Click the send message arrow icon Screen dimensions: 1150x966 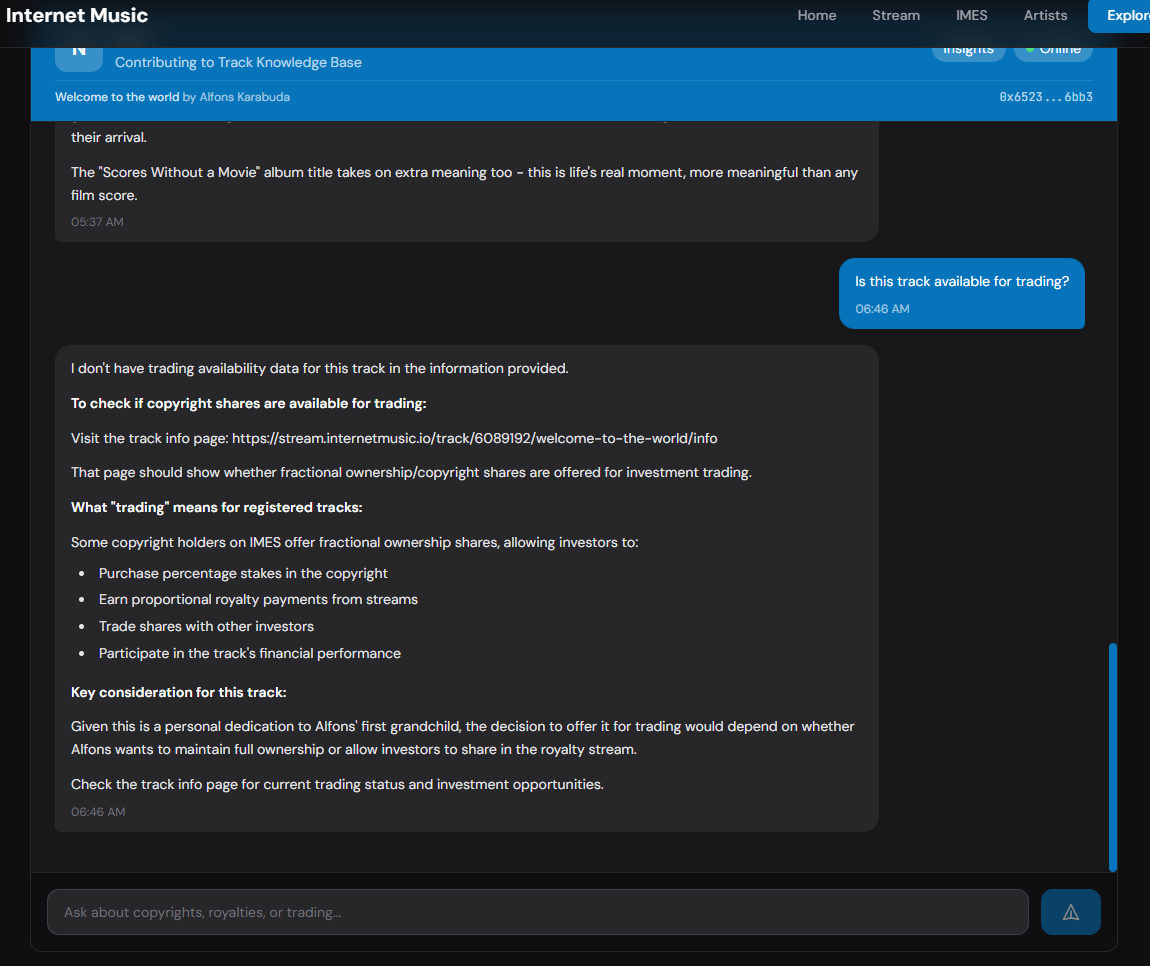[1070, 912]
